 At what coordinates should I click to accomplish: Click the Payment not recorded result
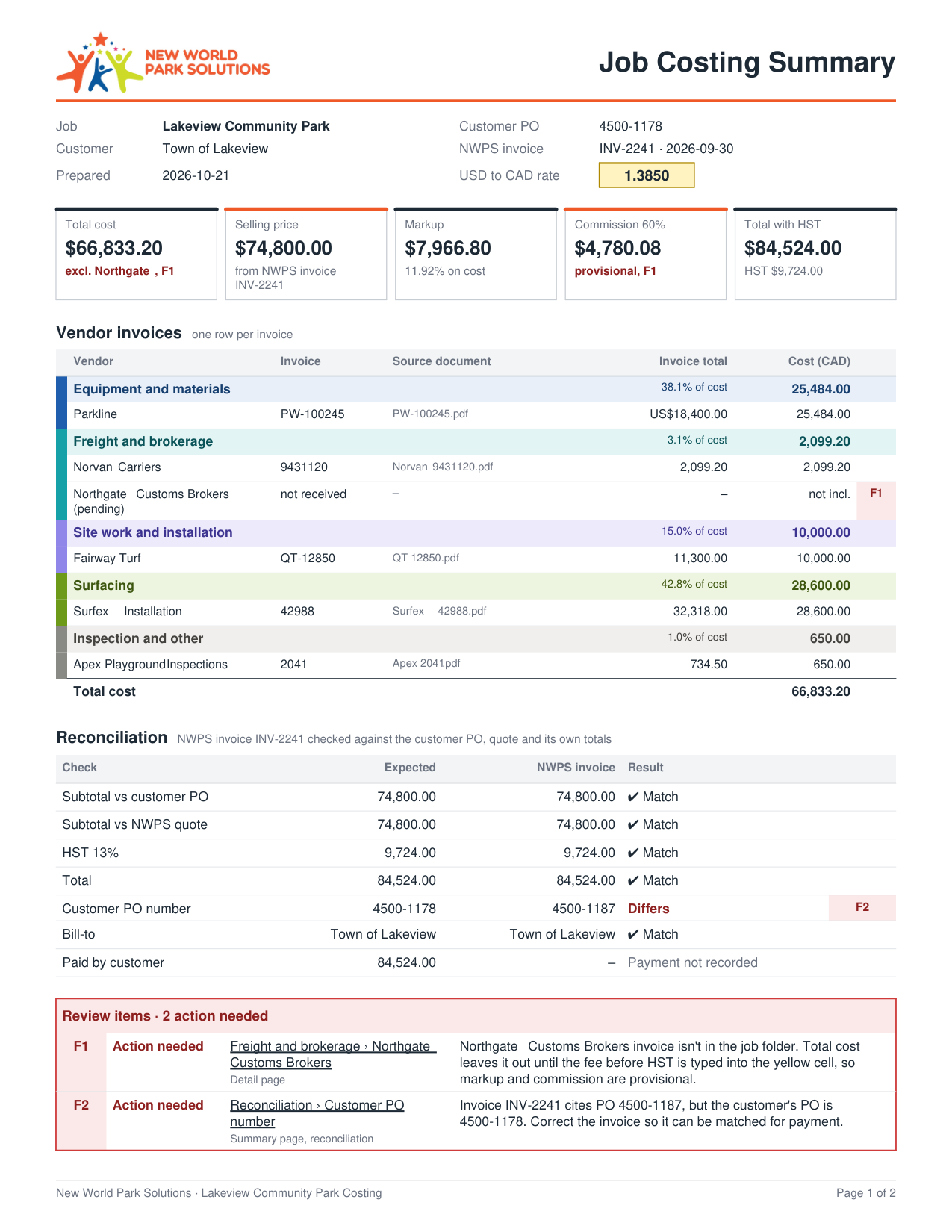[x=693, y=962]
